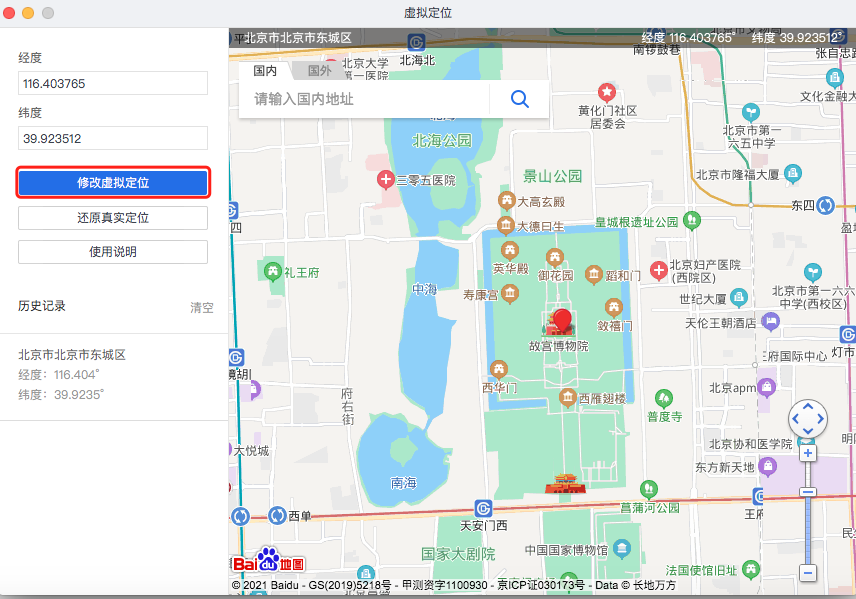
Task: Open the 使用说明 instructions
Action: pyautogui.click(x=113, y=252)
